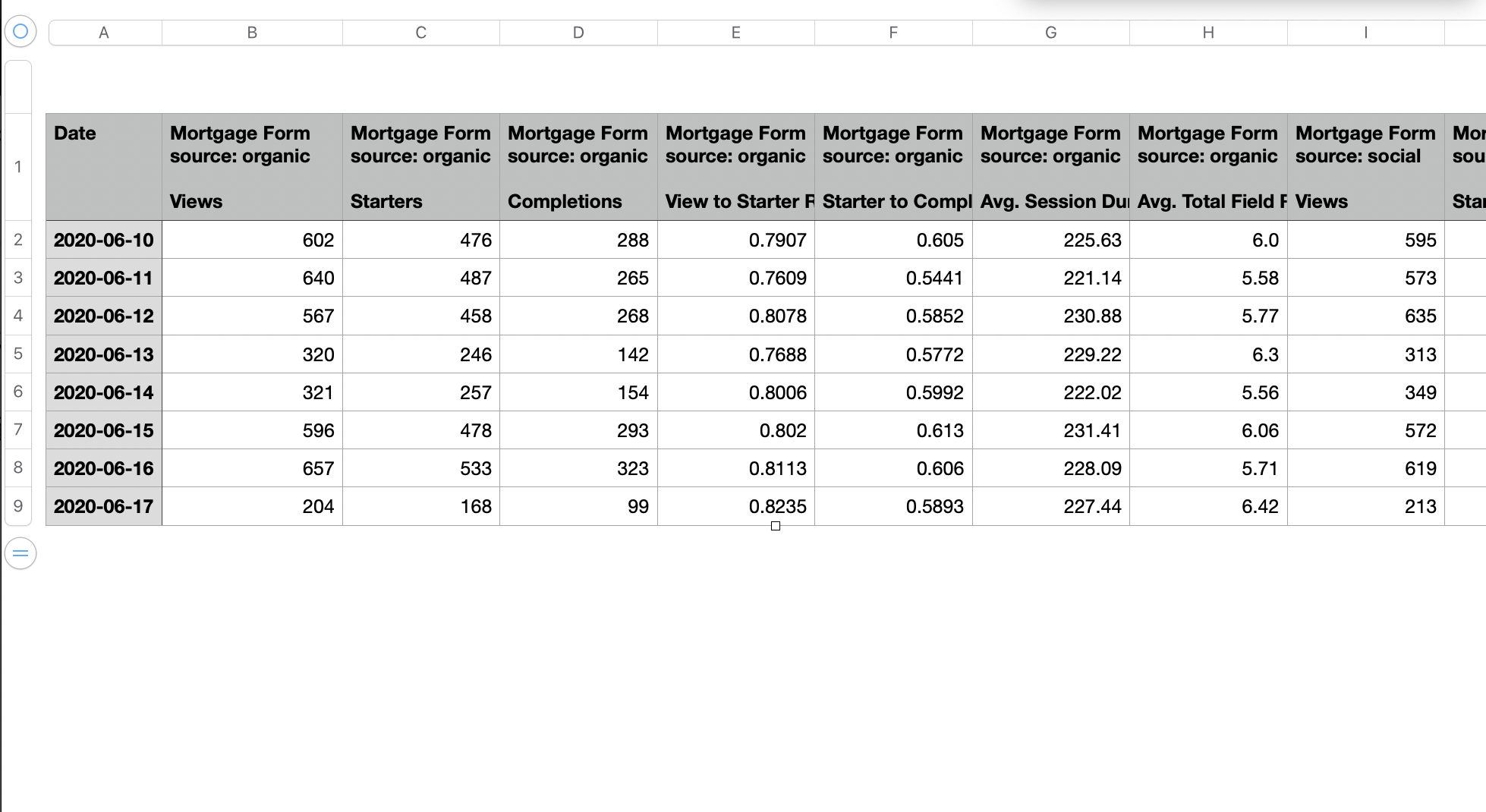The height and width of the screenshot is (812, 1486).
Task: Click the cell with value 6.3
Action: tap(1208, 354)
